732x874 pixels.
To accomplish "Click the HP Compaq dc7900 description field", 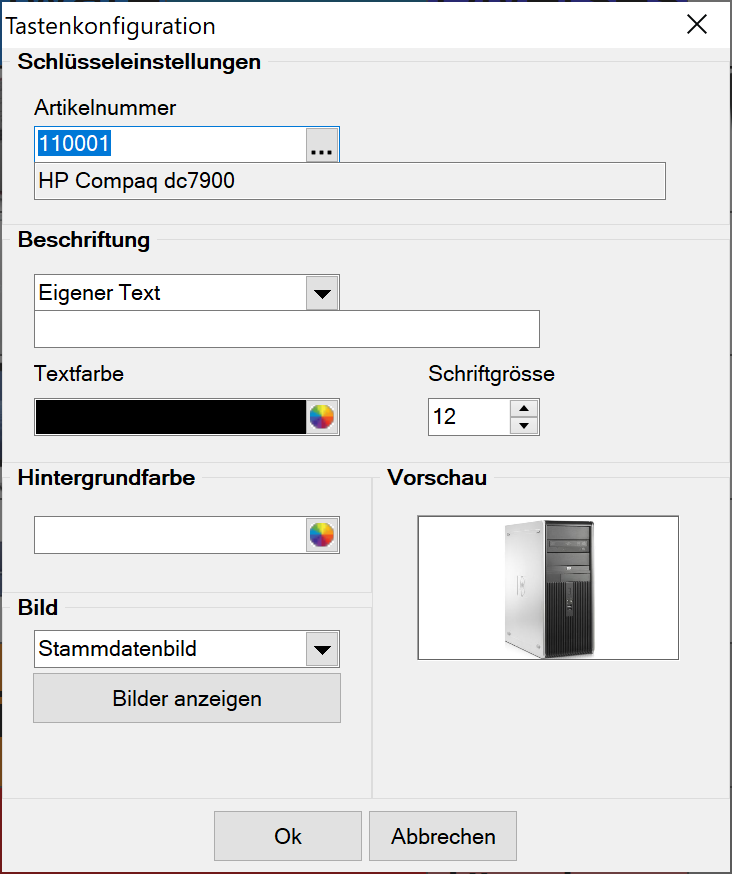I will (349, 181).
